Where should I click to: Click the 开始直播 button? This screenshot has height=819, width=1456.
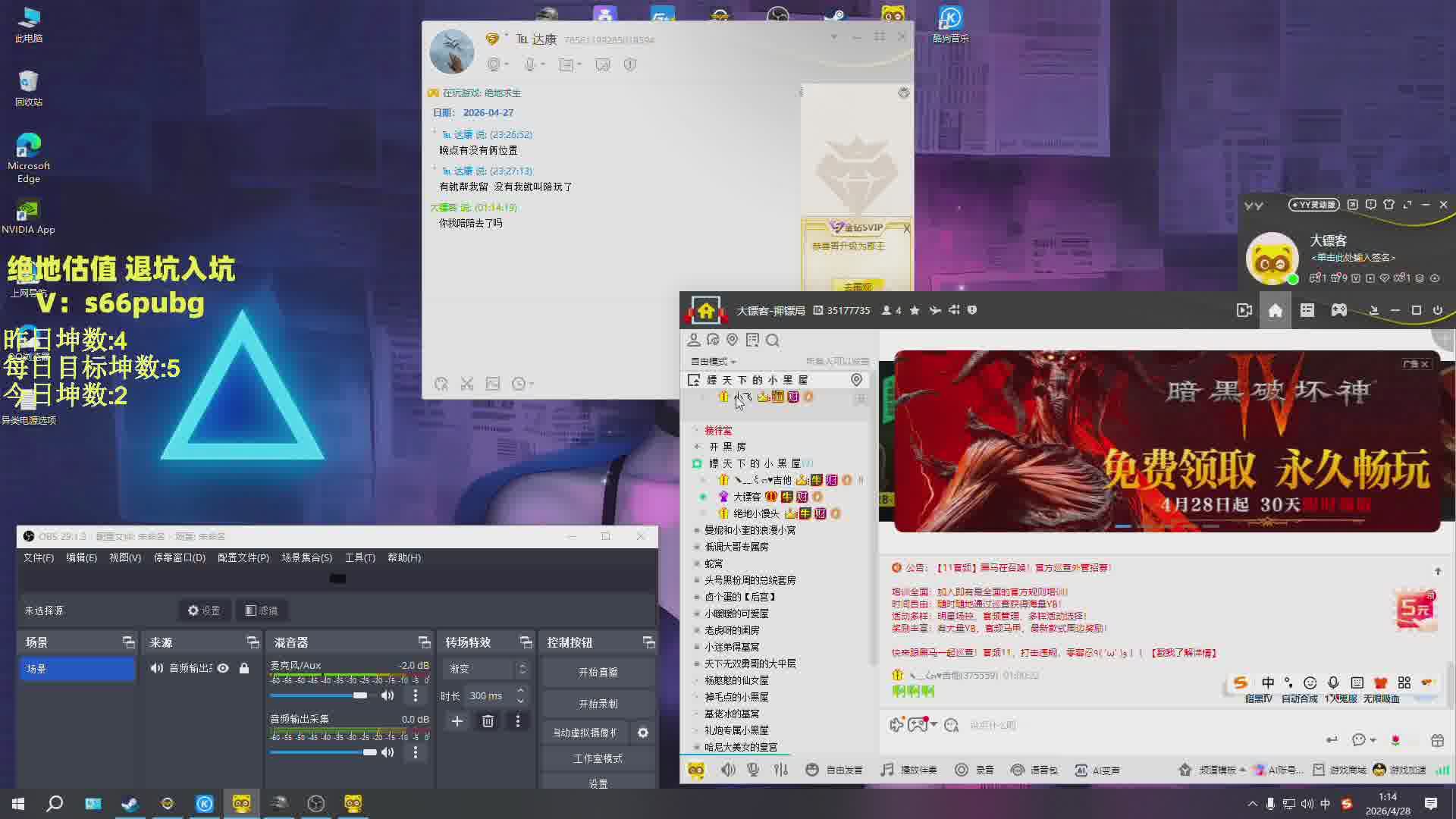coord(598,672)
